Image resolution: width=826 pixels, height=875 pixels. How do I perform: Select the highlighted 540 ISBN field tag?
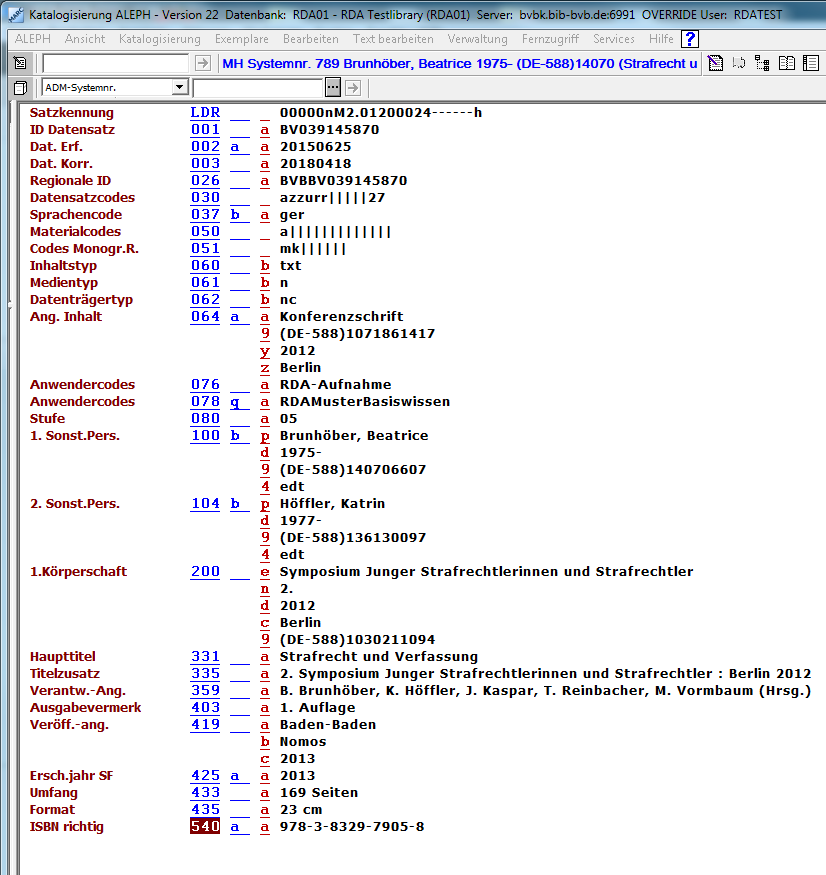(205, 826)
